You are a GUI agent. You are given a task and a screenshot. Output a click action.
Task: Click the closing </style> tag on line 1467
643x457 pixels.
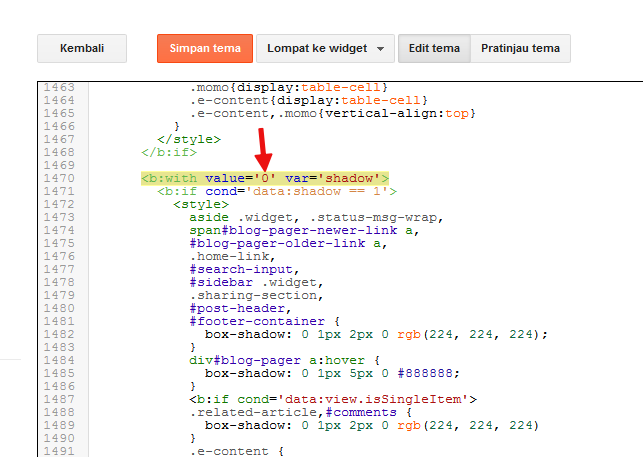point(189,139)
